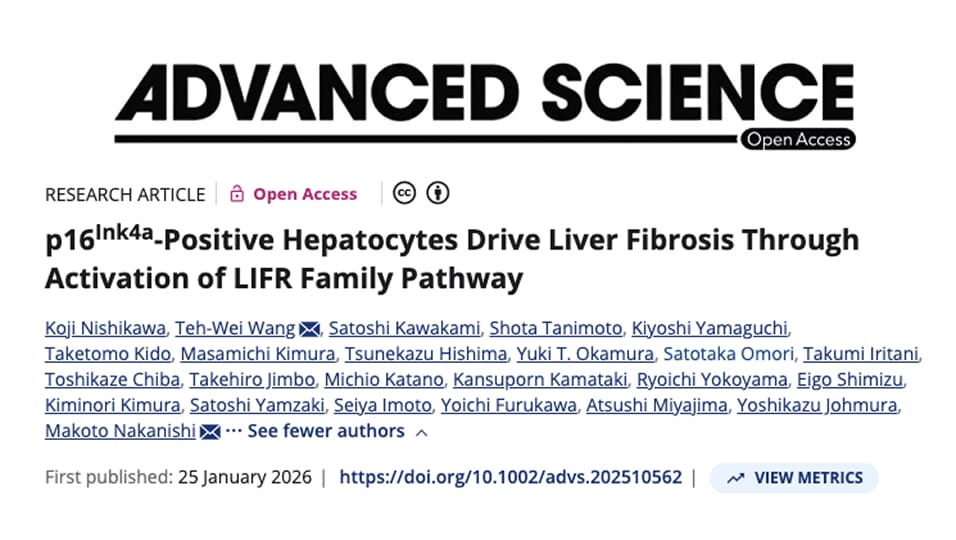
Task: Open author Tsunekazu Hishima's link
Action: 425,354
